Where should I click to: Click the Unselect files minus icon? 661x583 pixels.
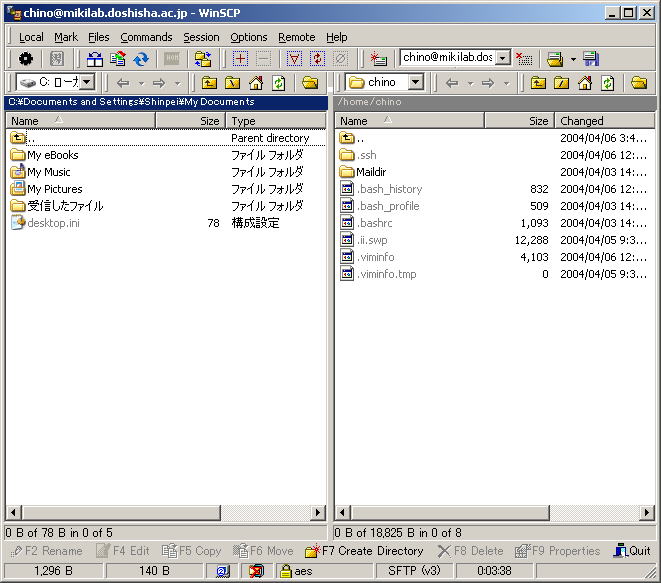point(263,59)
